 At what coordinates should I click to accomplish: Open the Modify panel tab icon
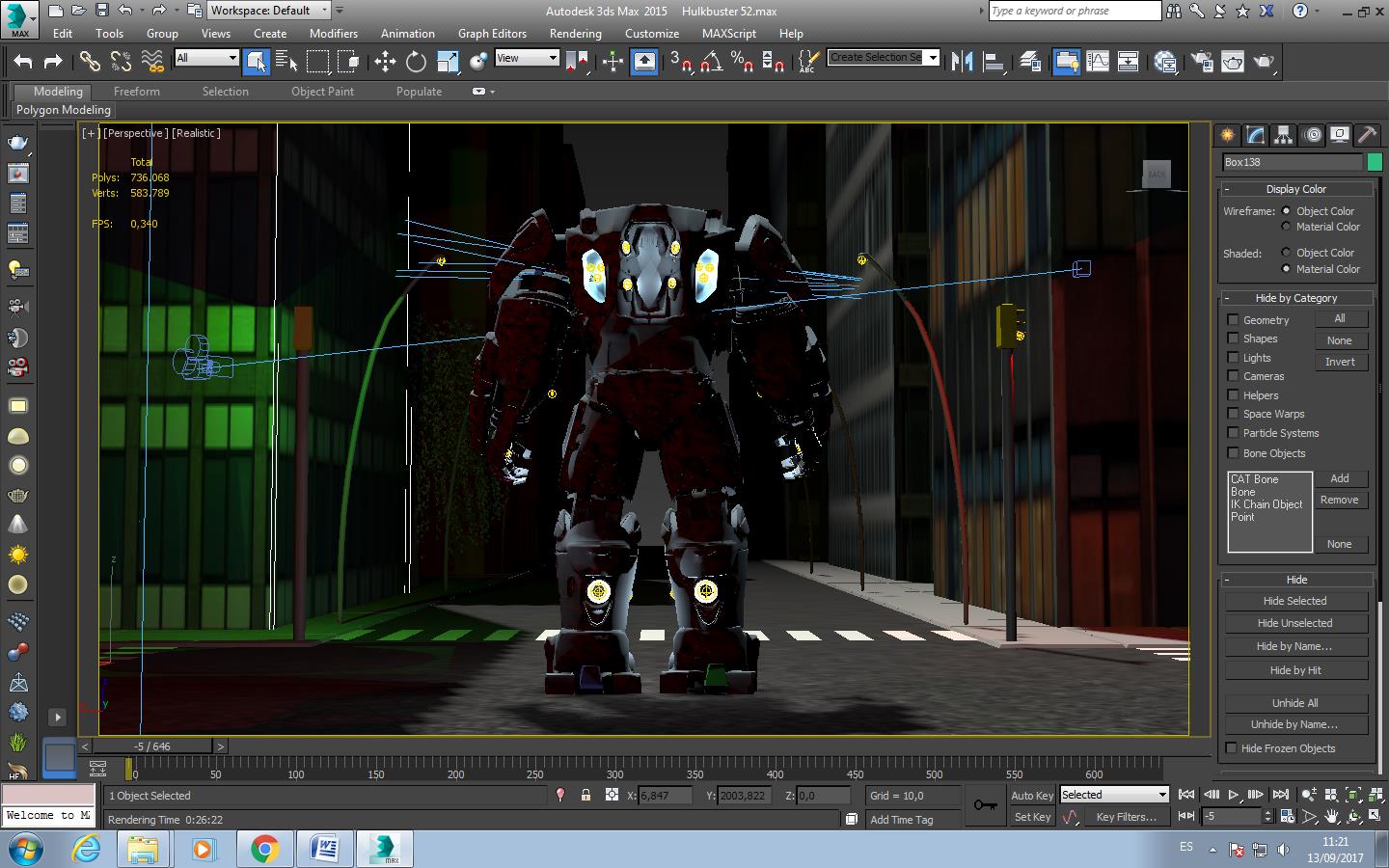coord(1255,135)
